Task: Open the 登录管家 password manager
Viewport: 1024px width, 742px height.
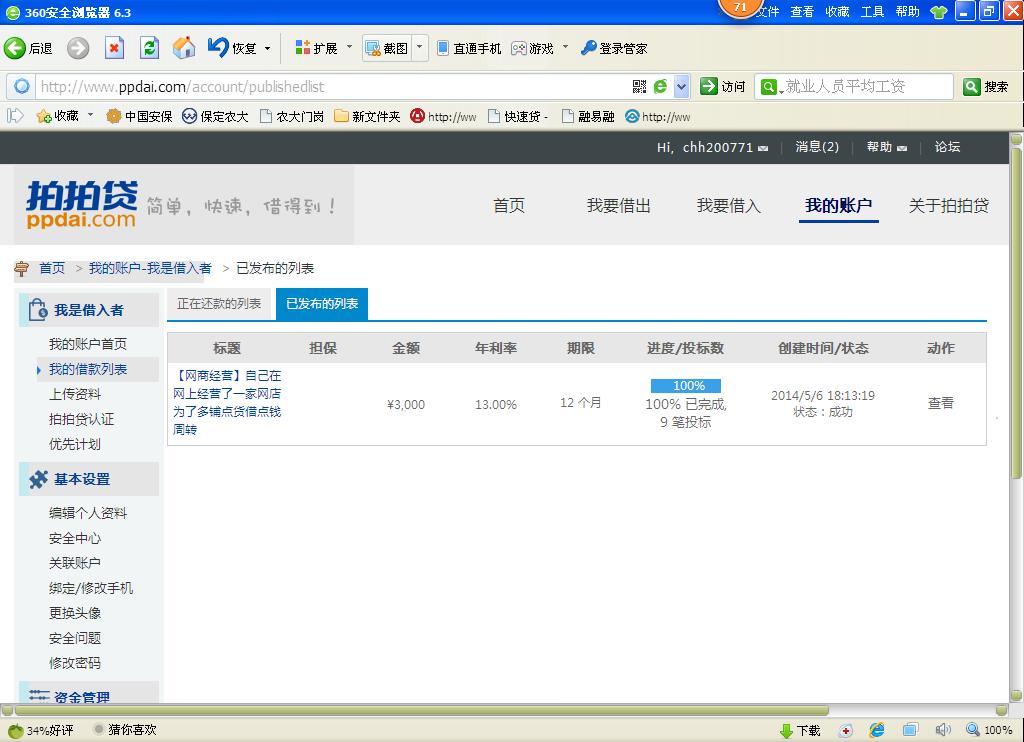Action: point(614,48)
